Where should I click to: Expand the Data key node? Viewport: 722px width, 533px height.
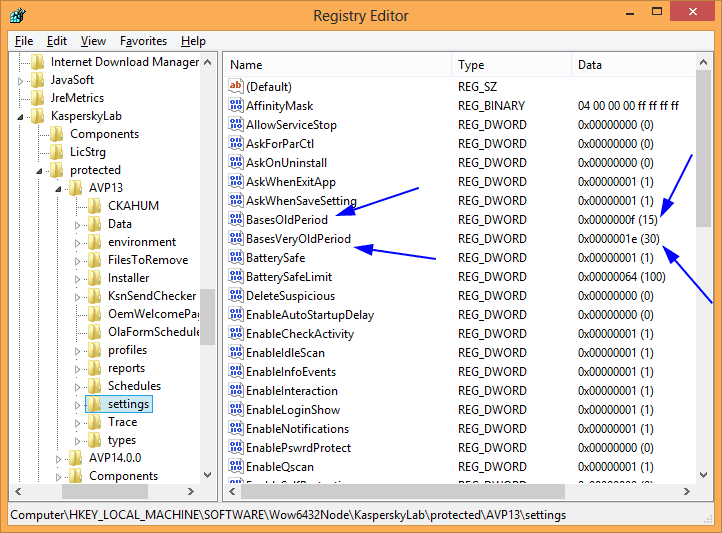click(77, 225)
